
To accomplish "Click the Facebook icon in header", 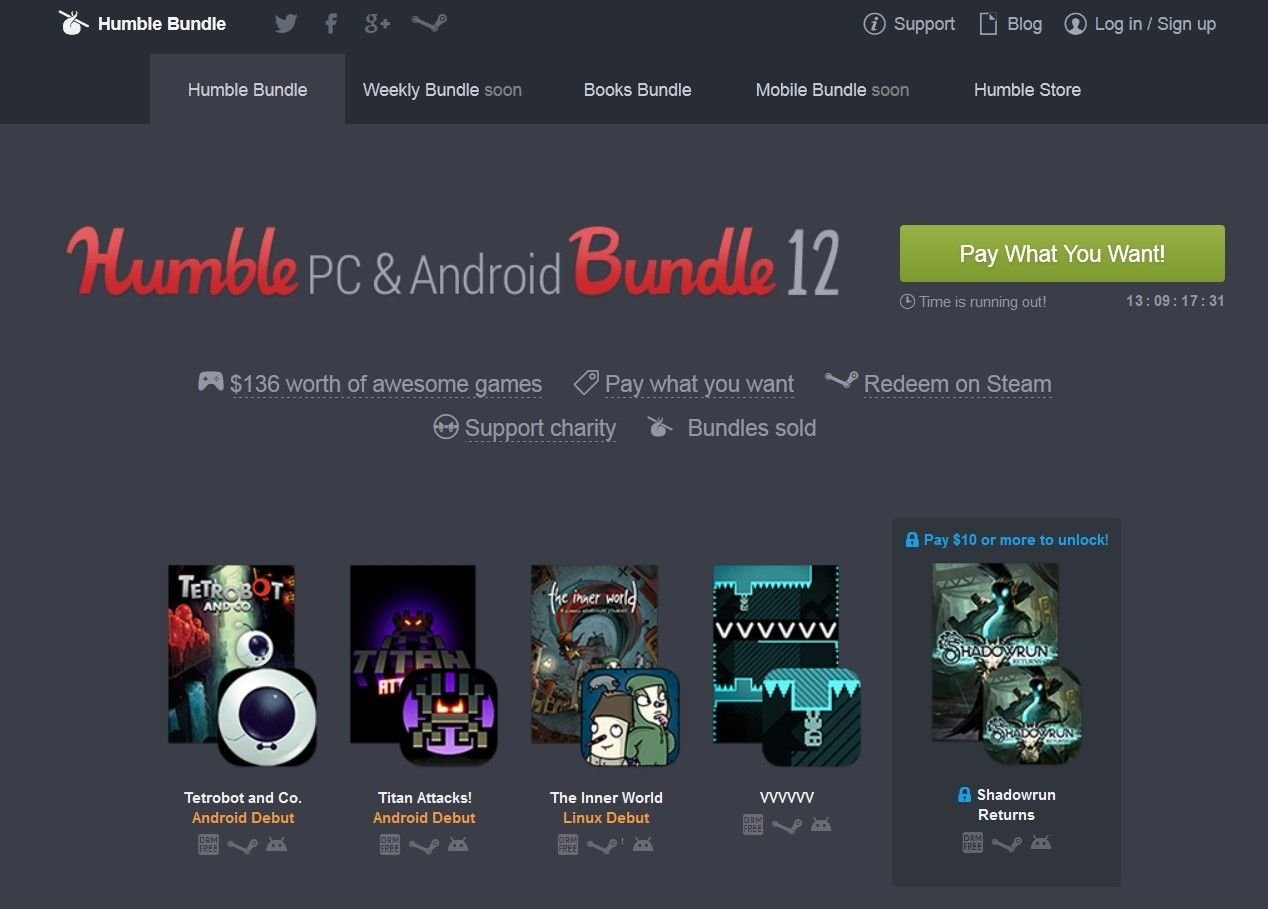I will pos(332,24).
